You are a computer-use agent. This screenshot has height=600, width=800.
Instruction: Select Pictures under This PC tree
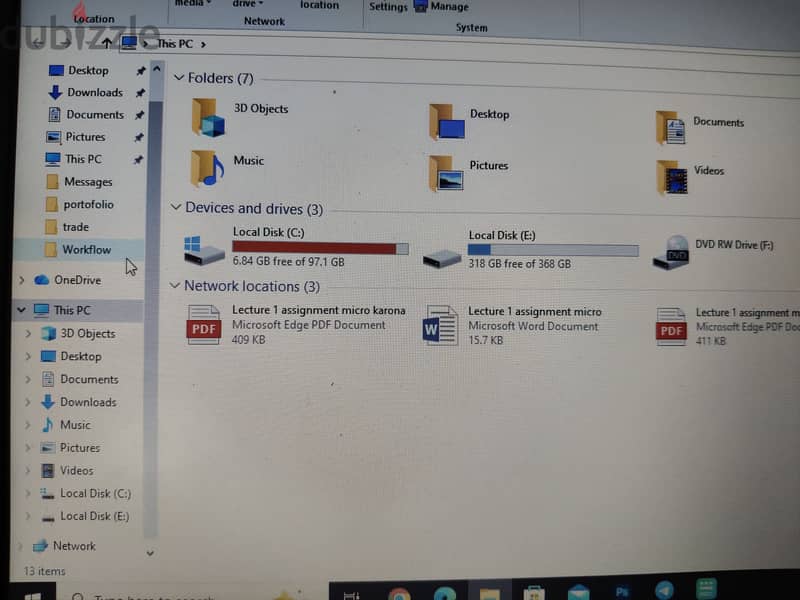[x=80, y=448]
